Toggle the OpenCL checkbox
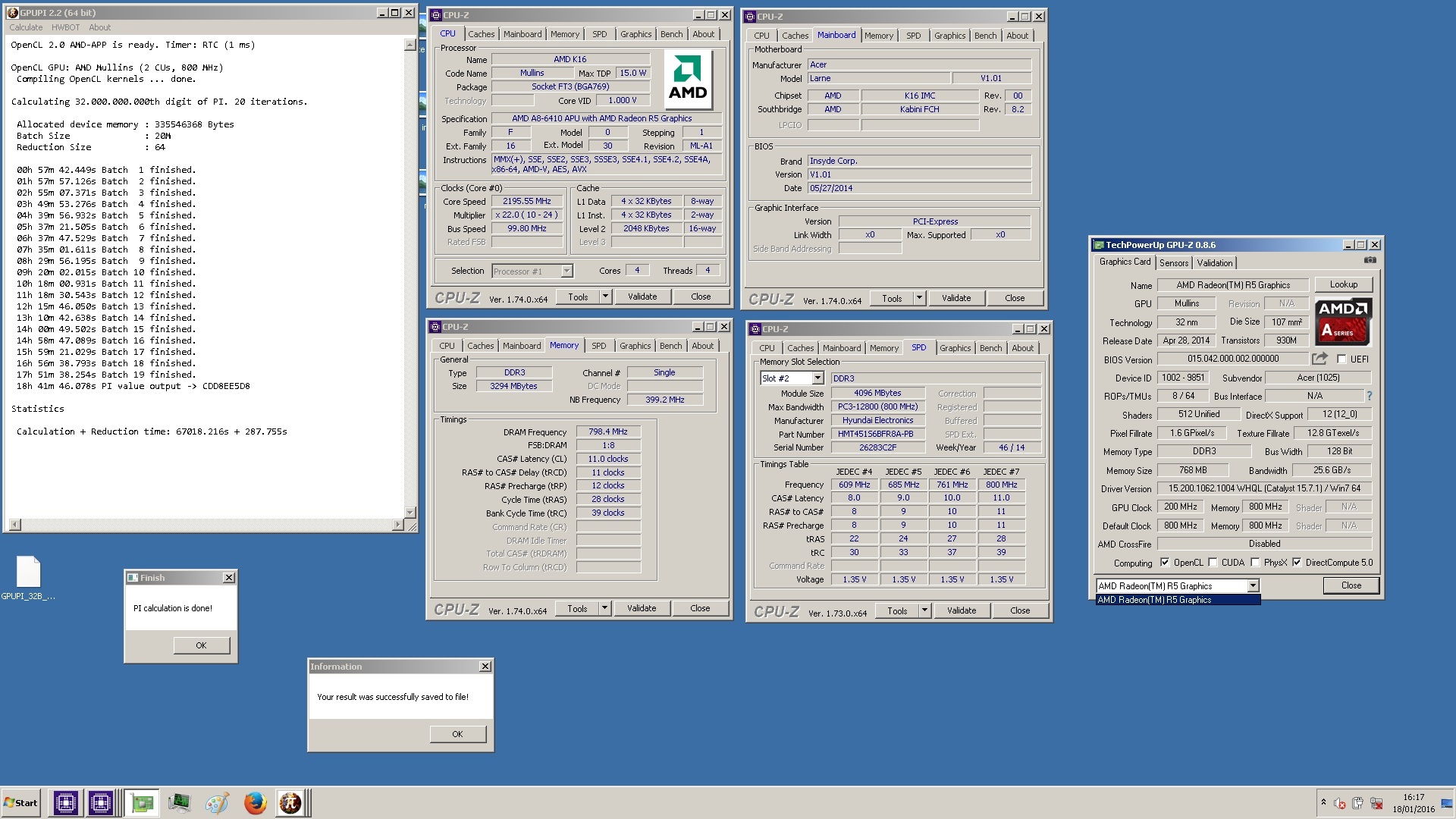Viewport: 1456px width, 819px height. [x=1165, y=563]
